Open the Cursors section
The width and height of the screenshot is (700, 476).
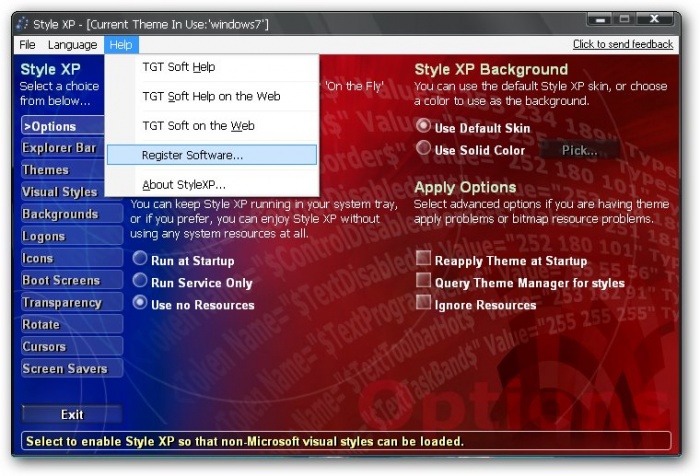click(x=72, y=347)
